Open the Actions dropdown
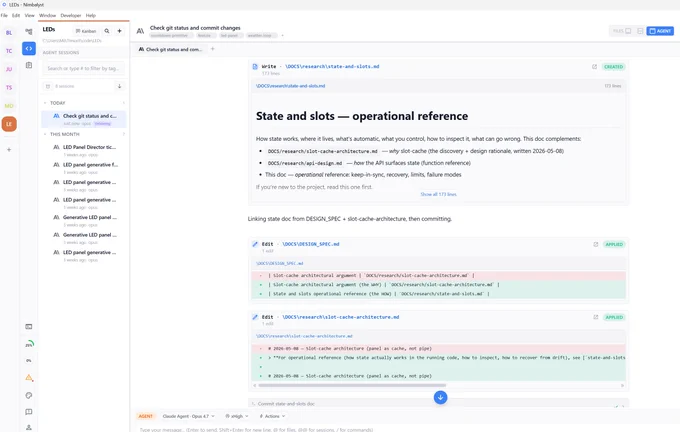Image resolution: width=680 pixels, height=432 pixels. click(x=272, y=416)
